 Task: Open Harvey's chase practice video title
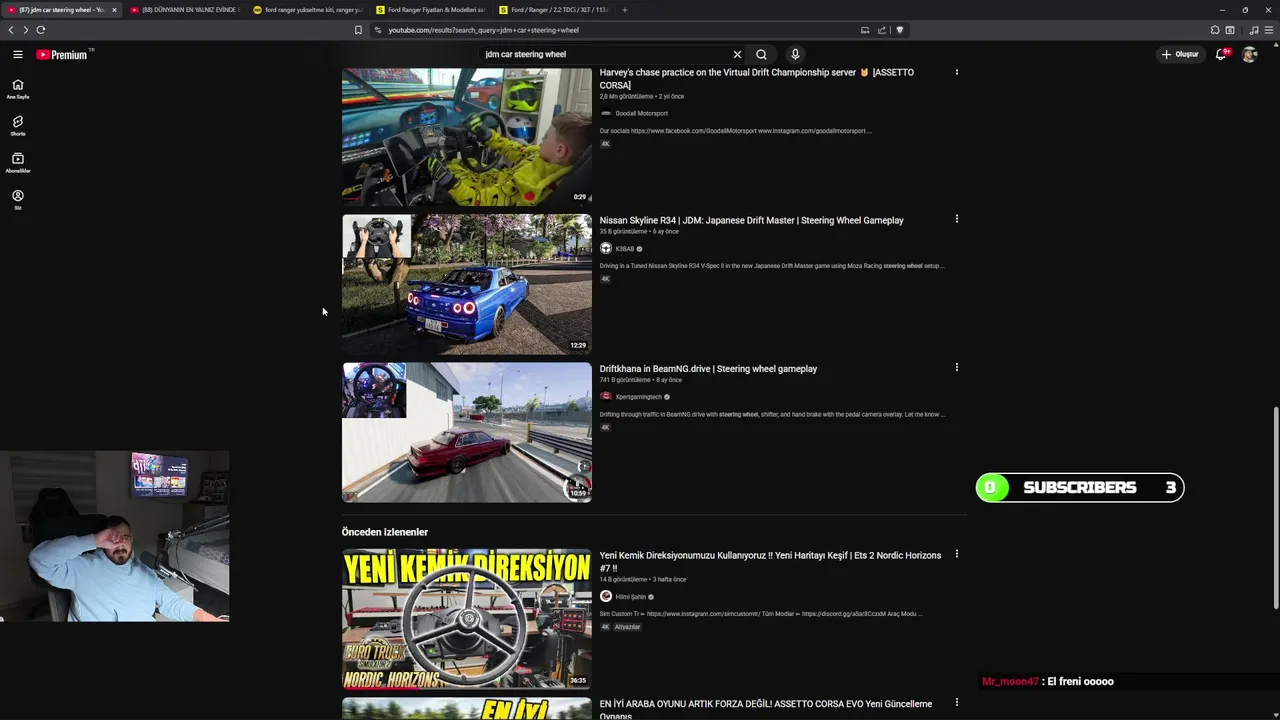[756, 78]
